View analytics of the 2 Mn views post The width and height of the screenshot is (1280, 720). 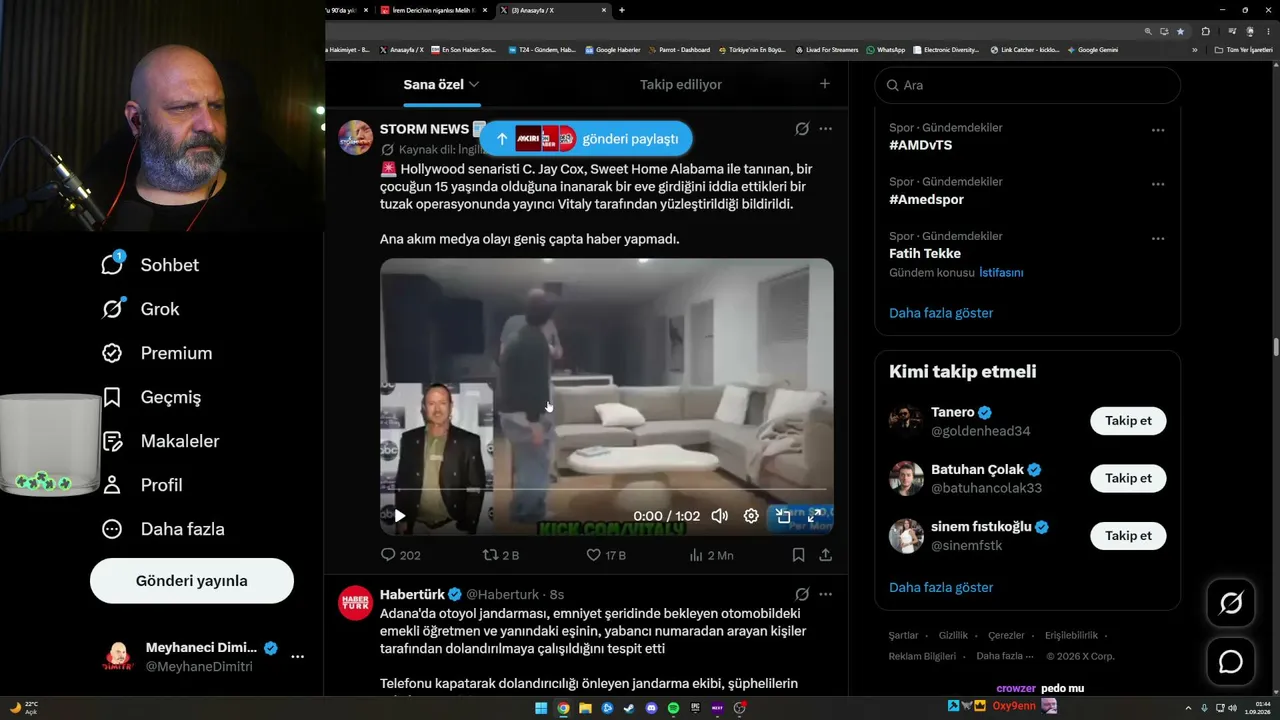[711, 555]
